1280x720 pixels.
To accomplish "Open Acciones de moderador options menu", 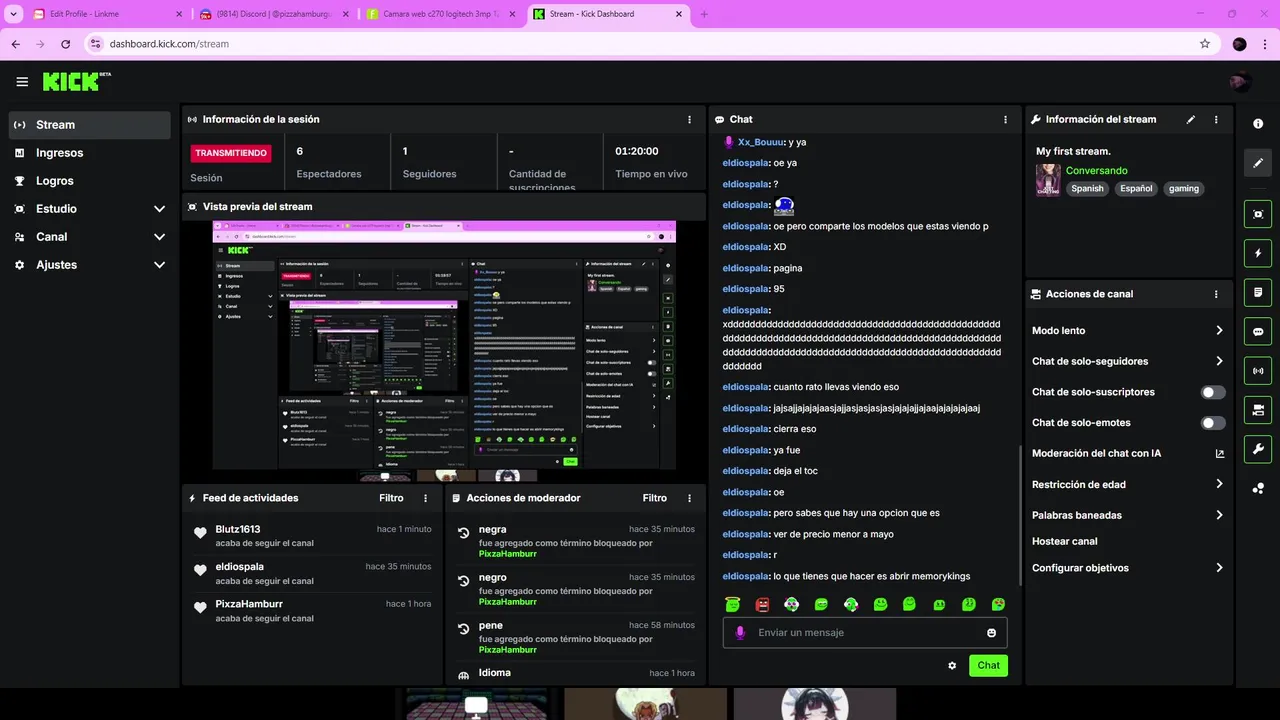I will [x=689, y=498].
